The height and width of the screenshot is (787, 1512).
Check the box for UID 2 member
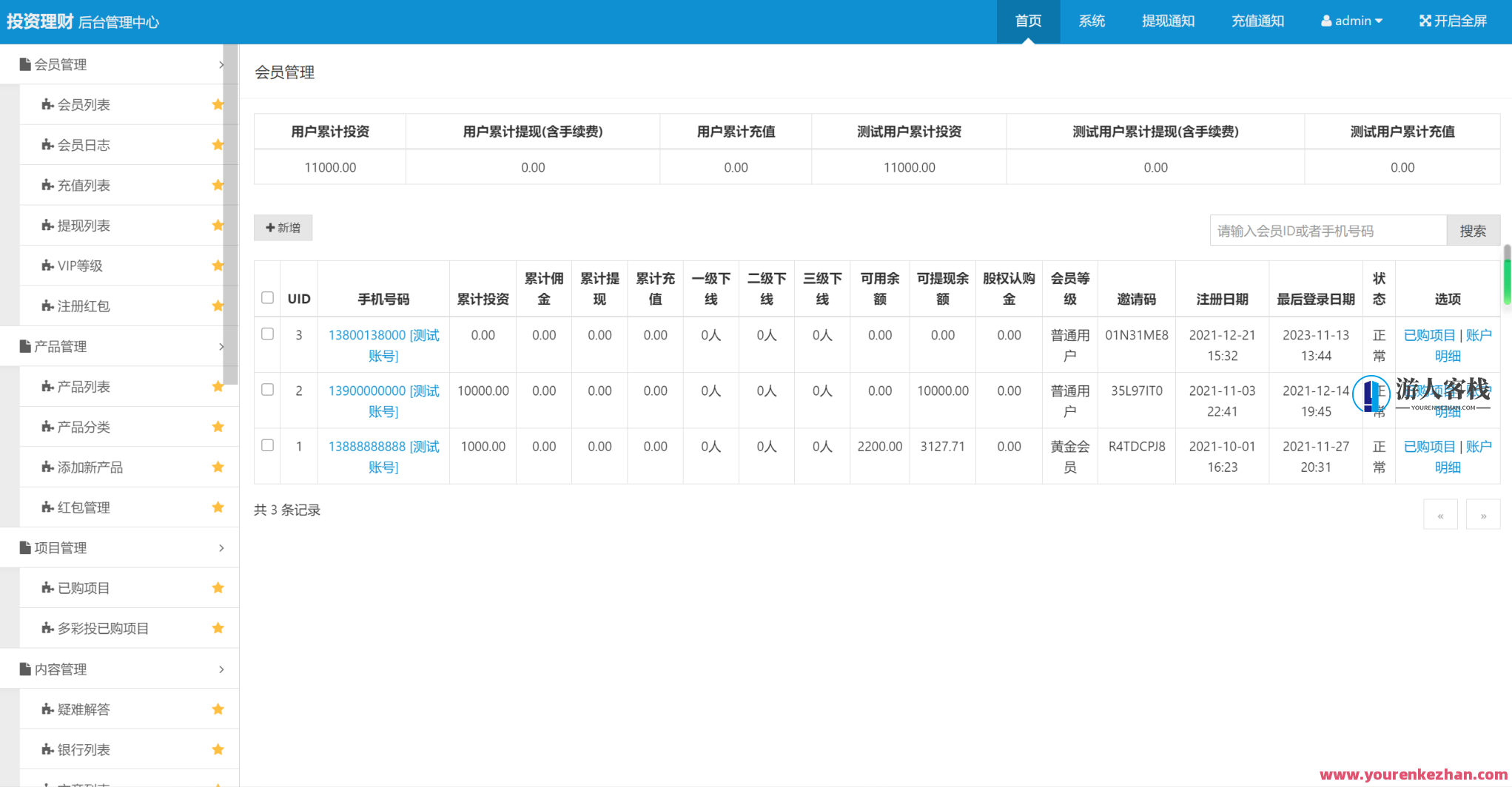(x=268, y=390)
